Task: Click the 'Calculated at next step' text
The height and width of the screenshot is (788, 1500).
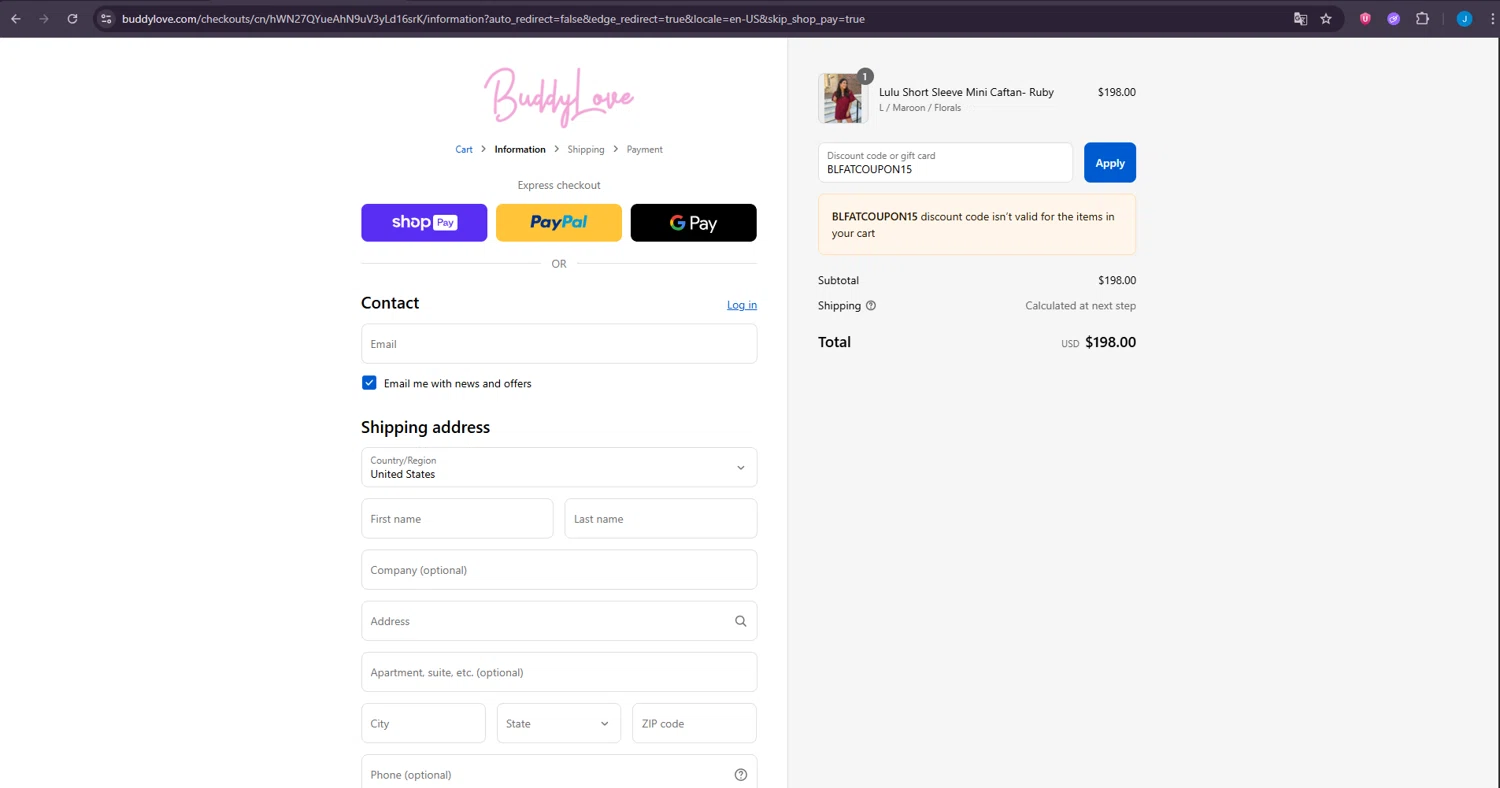Action: click(1080, 306)
